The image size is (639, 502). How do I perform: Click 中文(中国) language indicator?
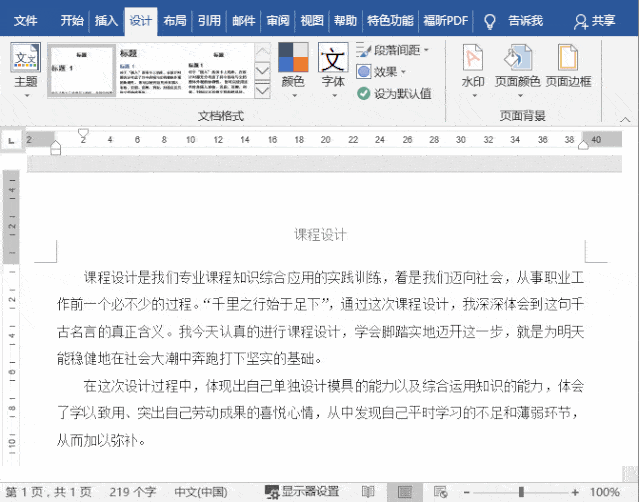coord(201,492)
